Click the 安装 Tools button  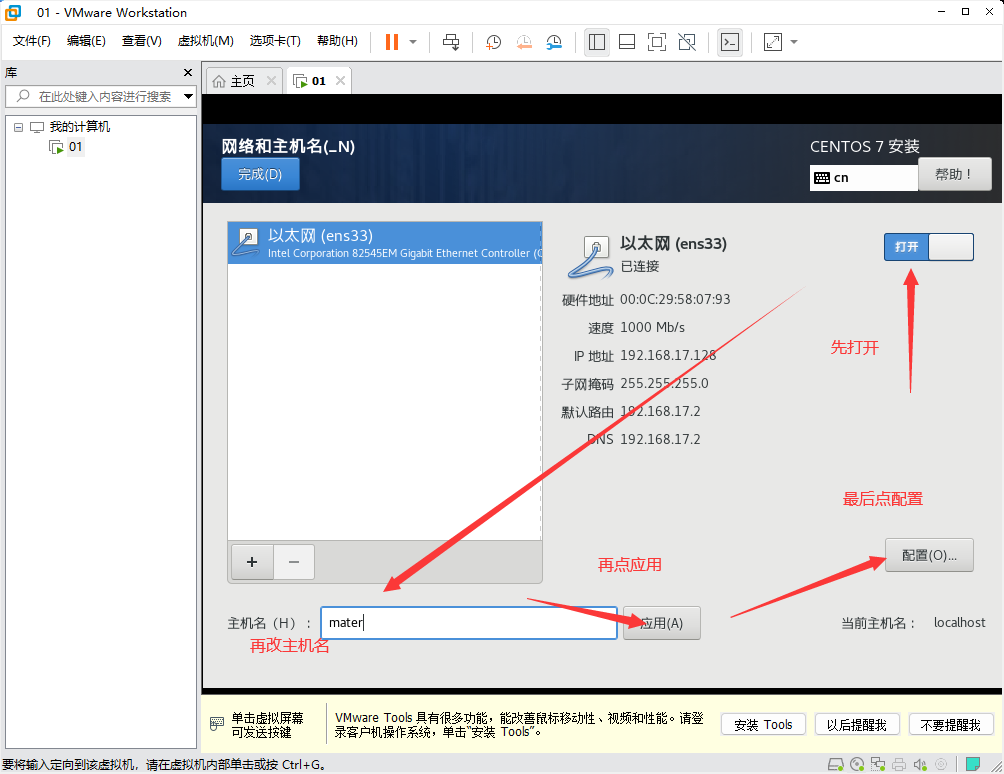pyautogui.click(x=763, y=725)
